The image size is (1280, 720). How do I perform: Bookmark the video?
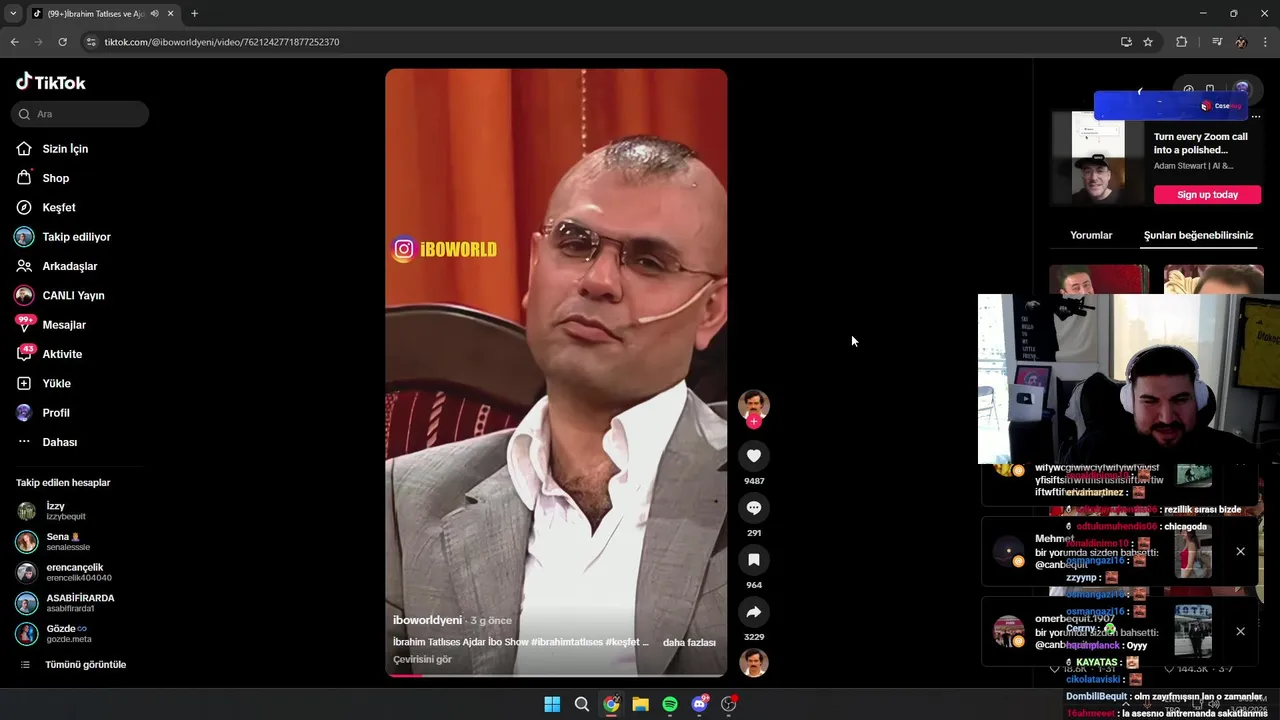coord(754,560)
